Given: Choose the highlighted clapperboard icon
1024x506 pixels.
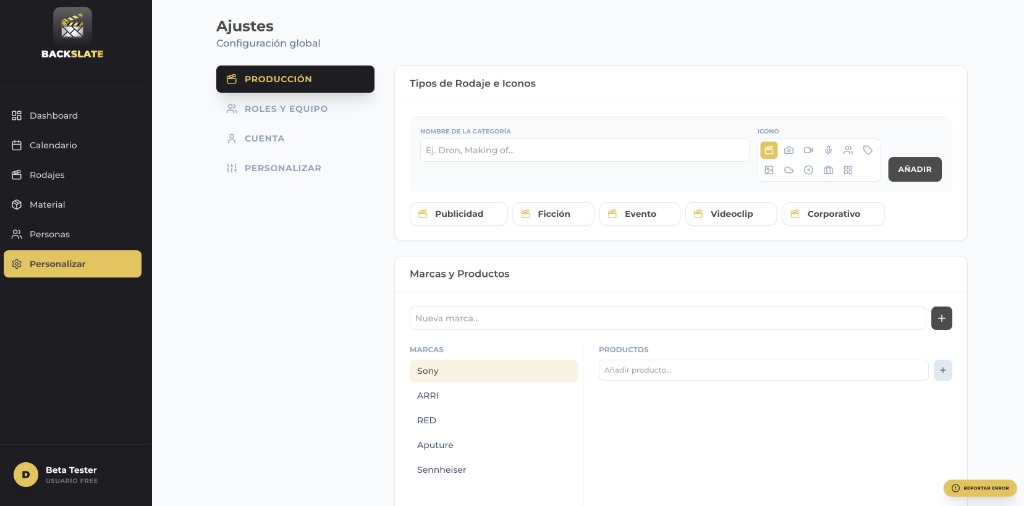Looking at the screenshot, I should click(x=769, y=150).
